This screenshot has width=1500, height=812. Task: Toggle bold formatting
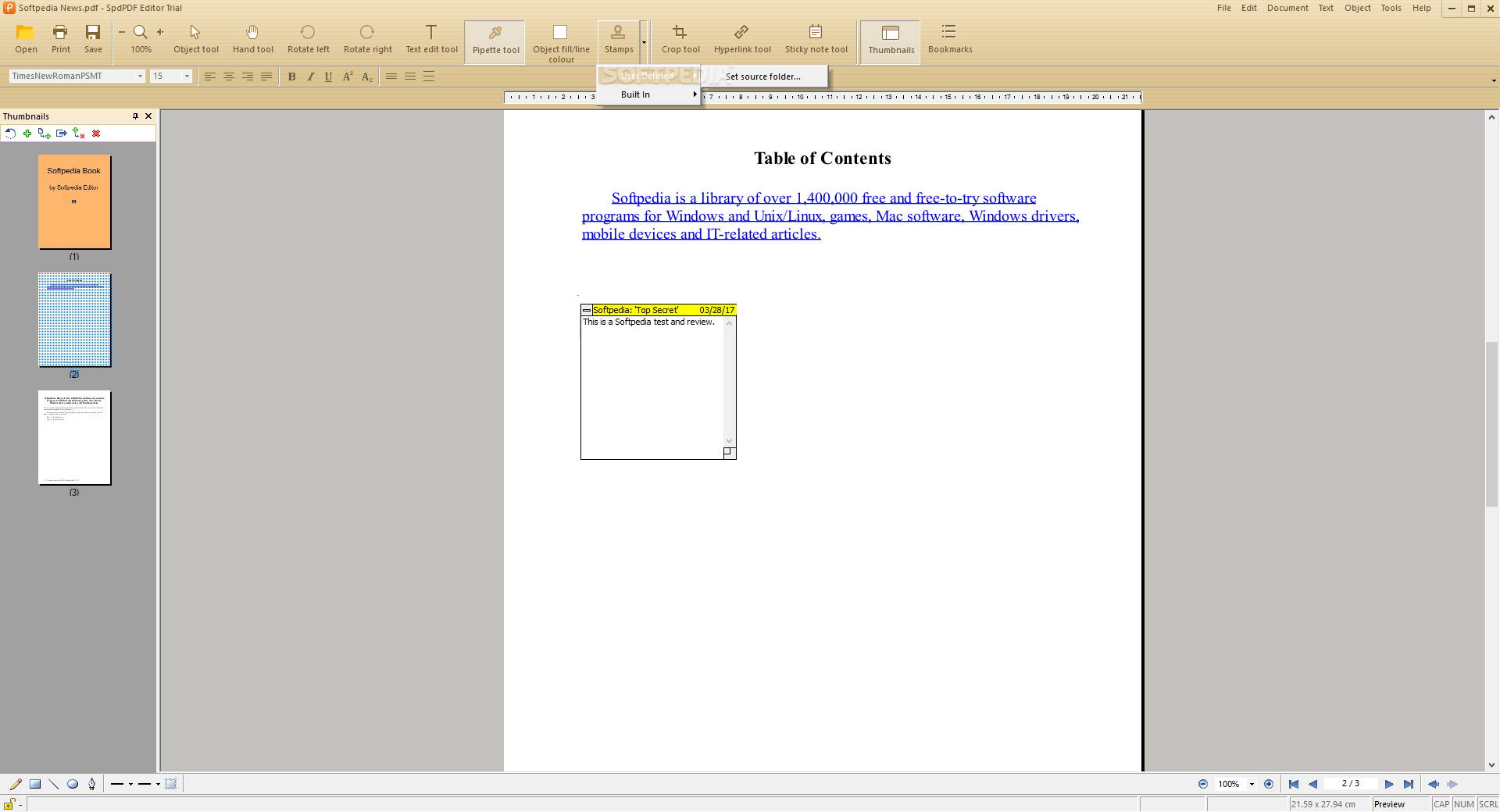point(292,77)
